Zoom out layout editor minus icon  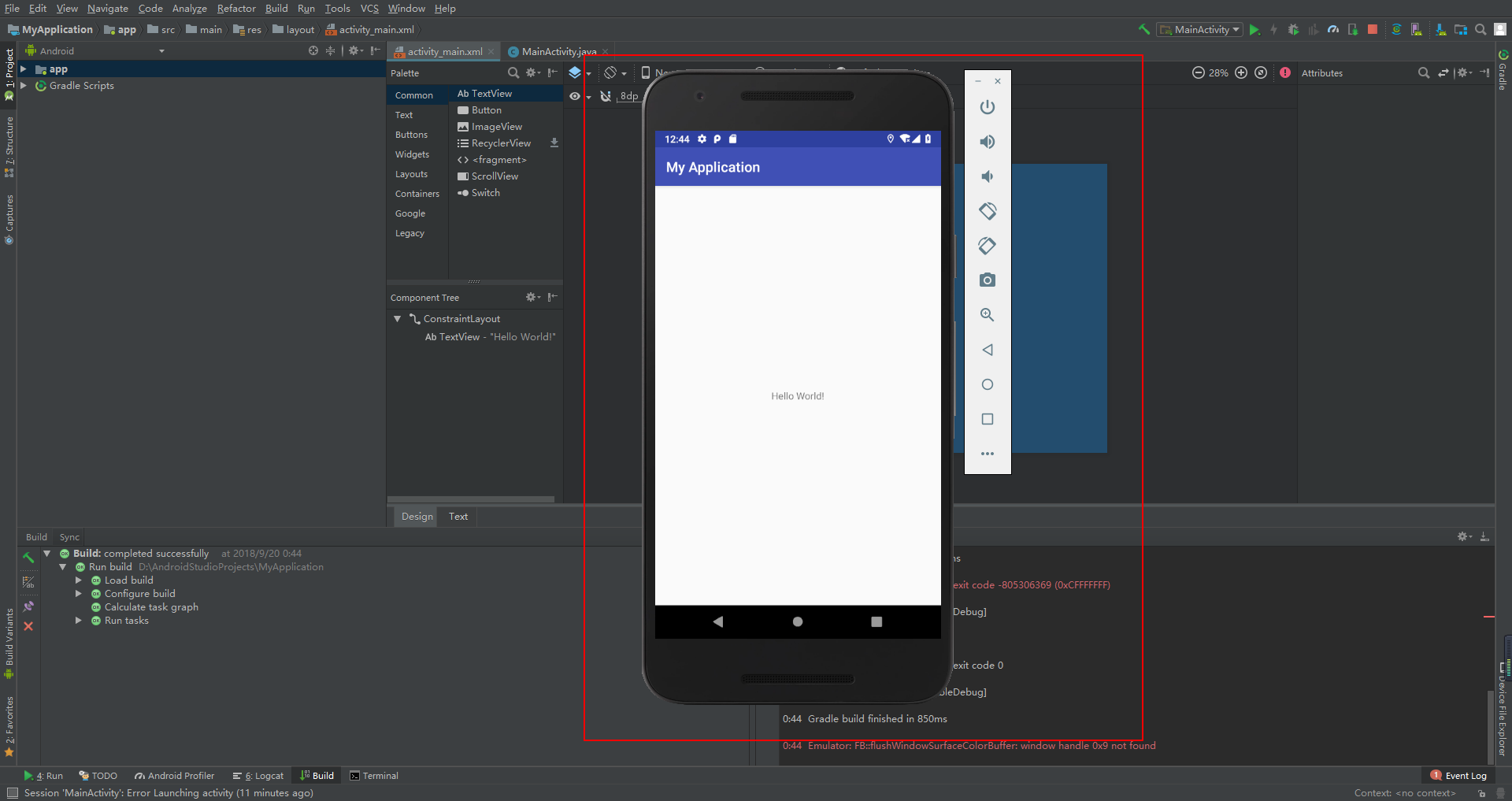[1198, 72]
